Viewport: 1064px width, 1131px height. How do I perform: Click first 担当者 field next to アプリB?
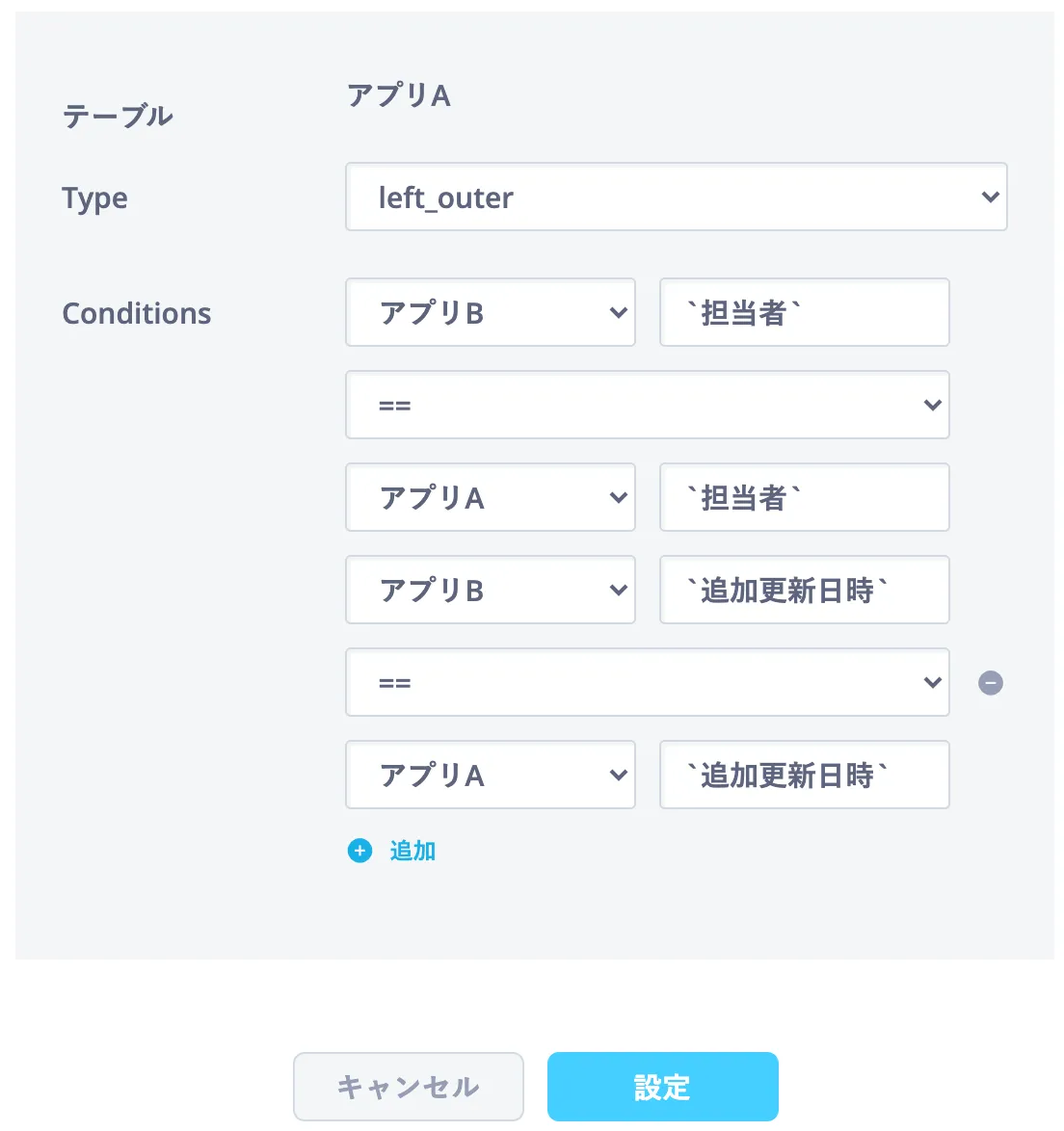click(x=804, y=313)
